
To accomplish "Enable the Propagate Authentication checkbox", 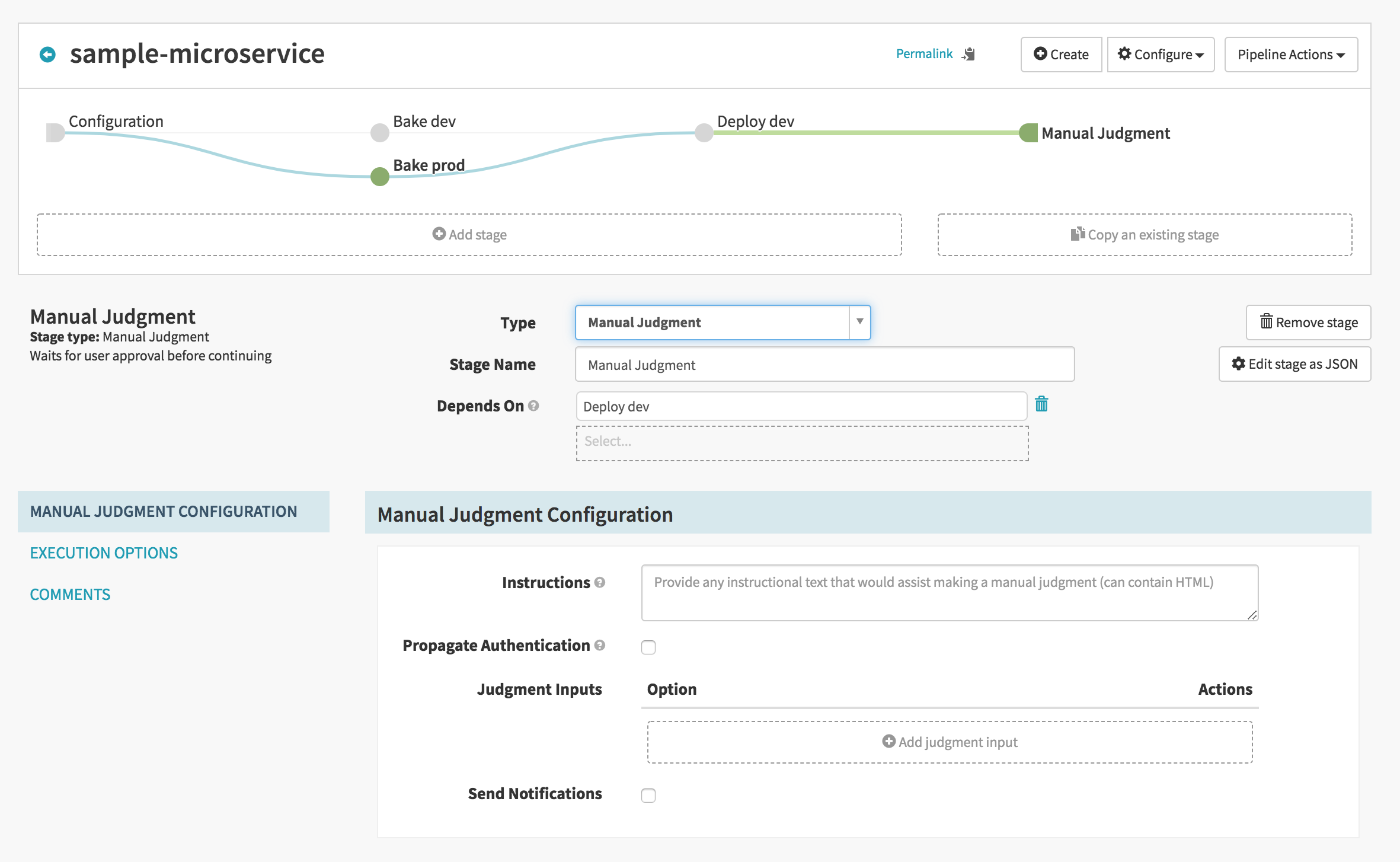I will 648,647.
